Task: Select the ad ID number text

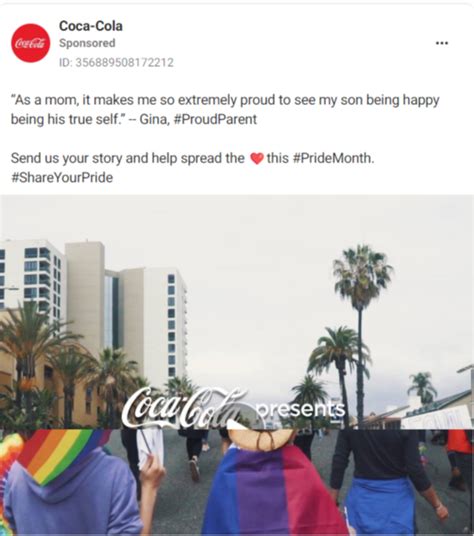Action: (x=117, y=63)
